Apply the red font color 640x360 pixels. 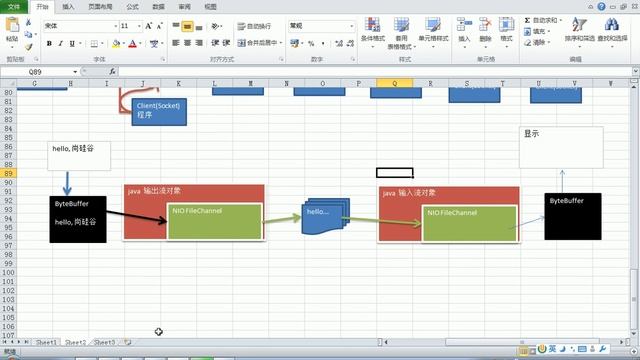click(132, 43)
